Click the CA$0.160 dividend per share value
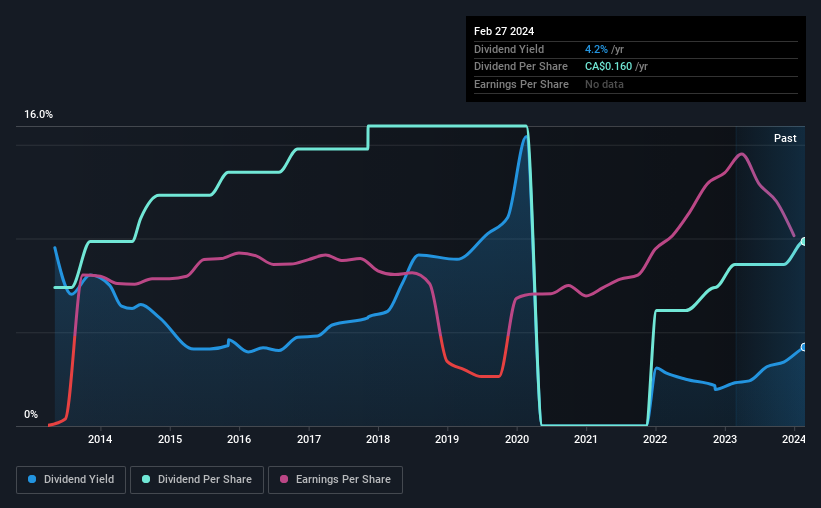The height and width of the screenshot is (508, 821). (x=608, y=67)
